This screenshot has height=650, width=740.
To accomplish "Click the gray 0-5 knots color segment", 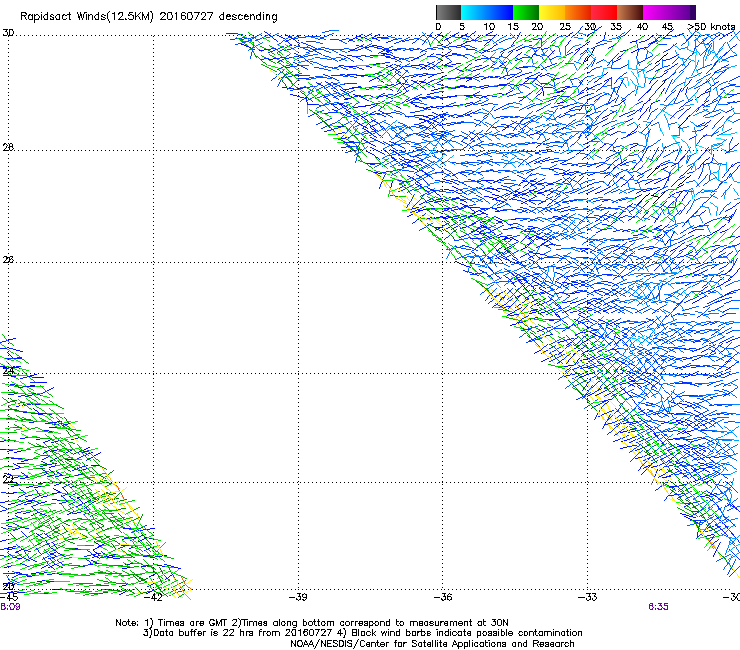I will (x=448, y=12).
